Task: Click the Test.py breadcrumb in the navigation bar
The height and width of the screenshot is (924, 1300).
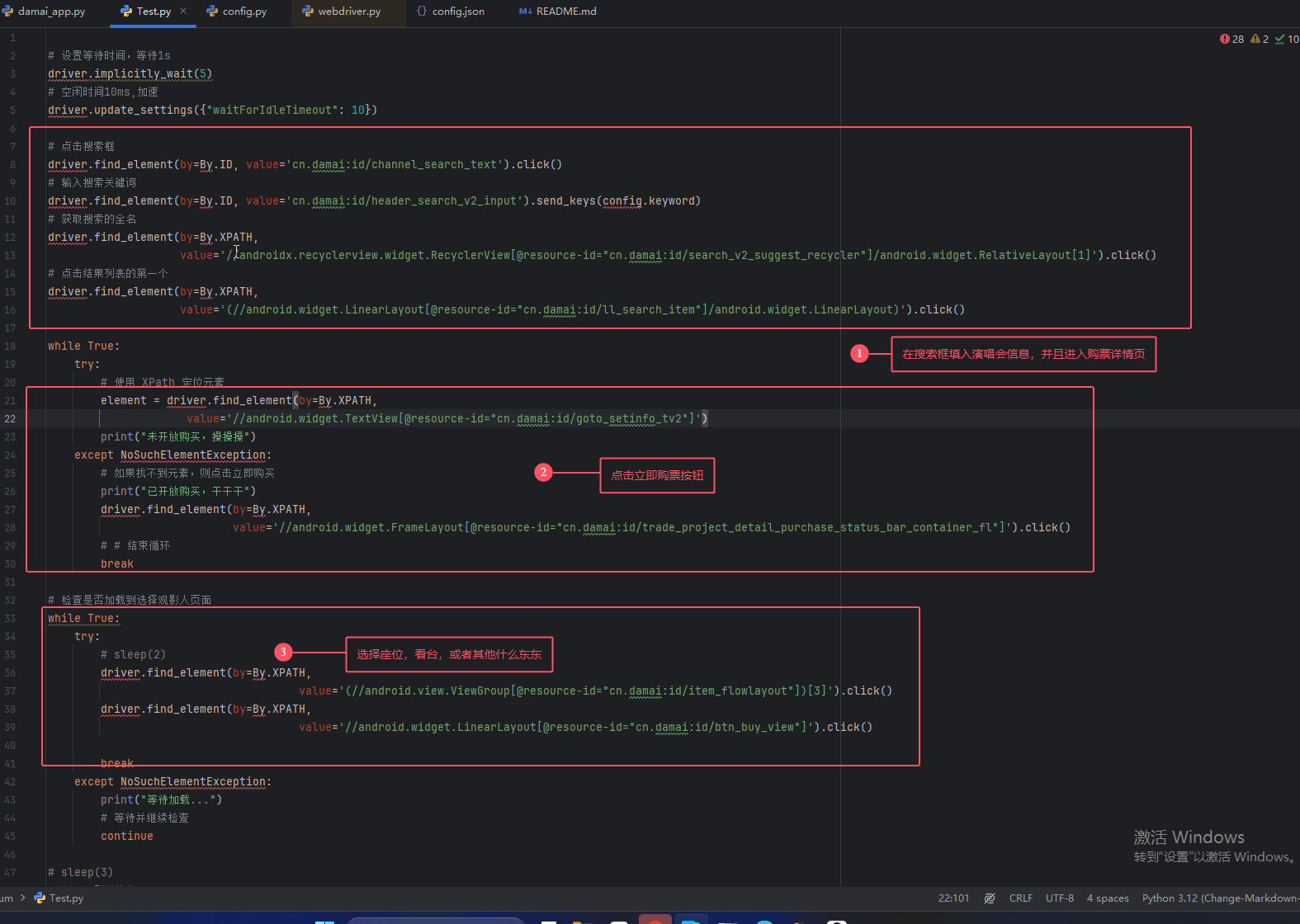Action: pyautogui.click(x=59, y=898)
